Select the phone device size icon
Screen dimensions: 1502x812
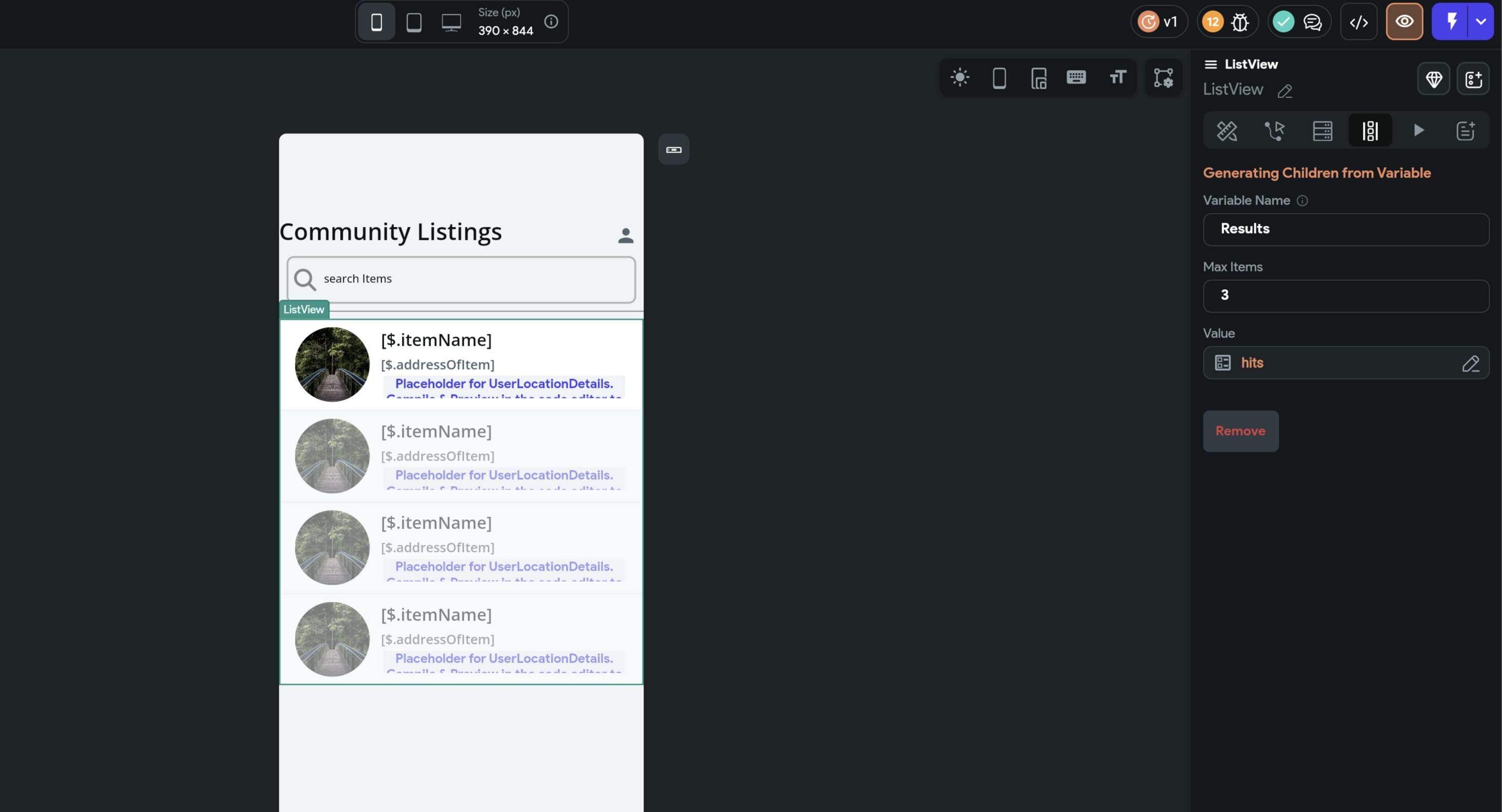(x=376, y=22)
